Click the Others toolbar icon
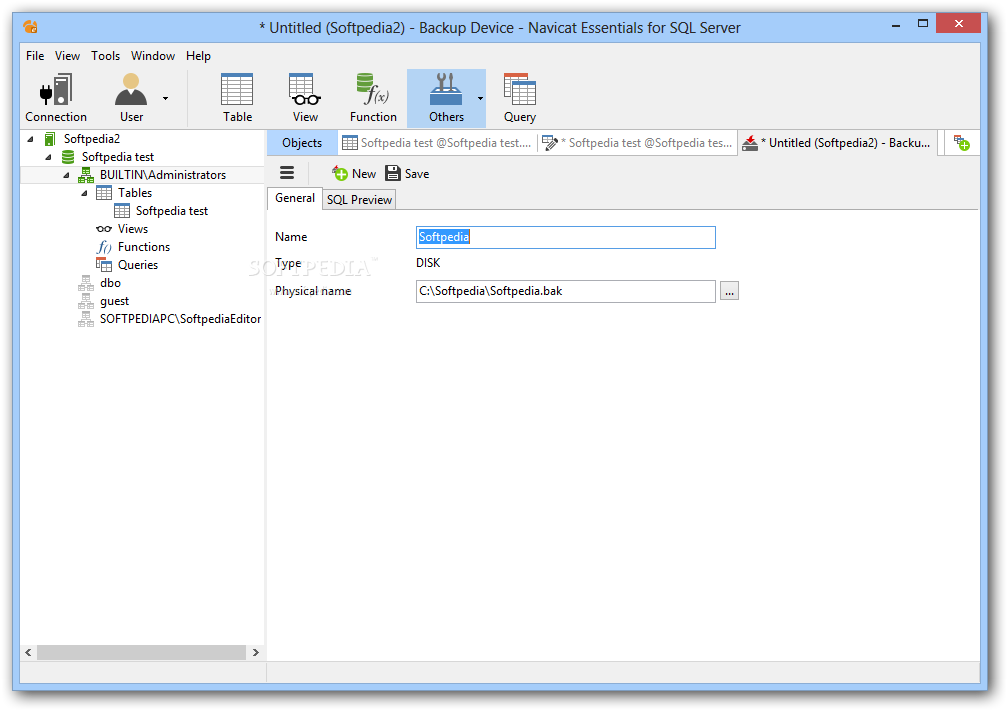The image size is (1008, 711). [446, 98]
